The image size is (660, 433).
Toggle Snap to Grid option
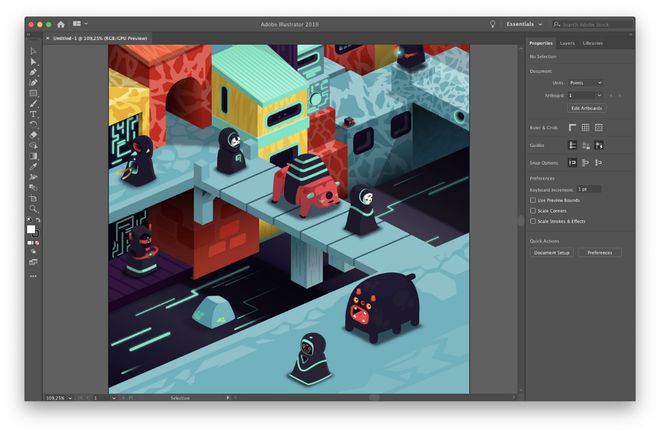(x=599, y=163)
